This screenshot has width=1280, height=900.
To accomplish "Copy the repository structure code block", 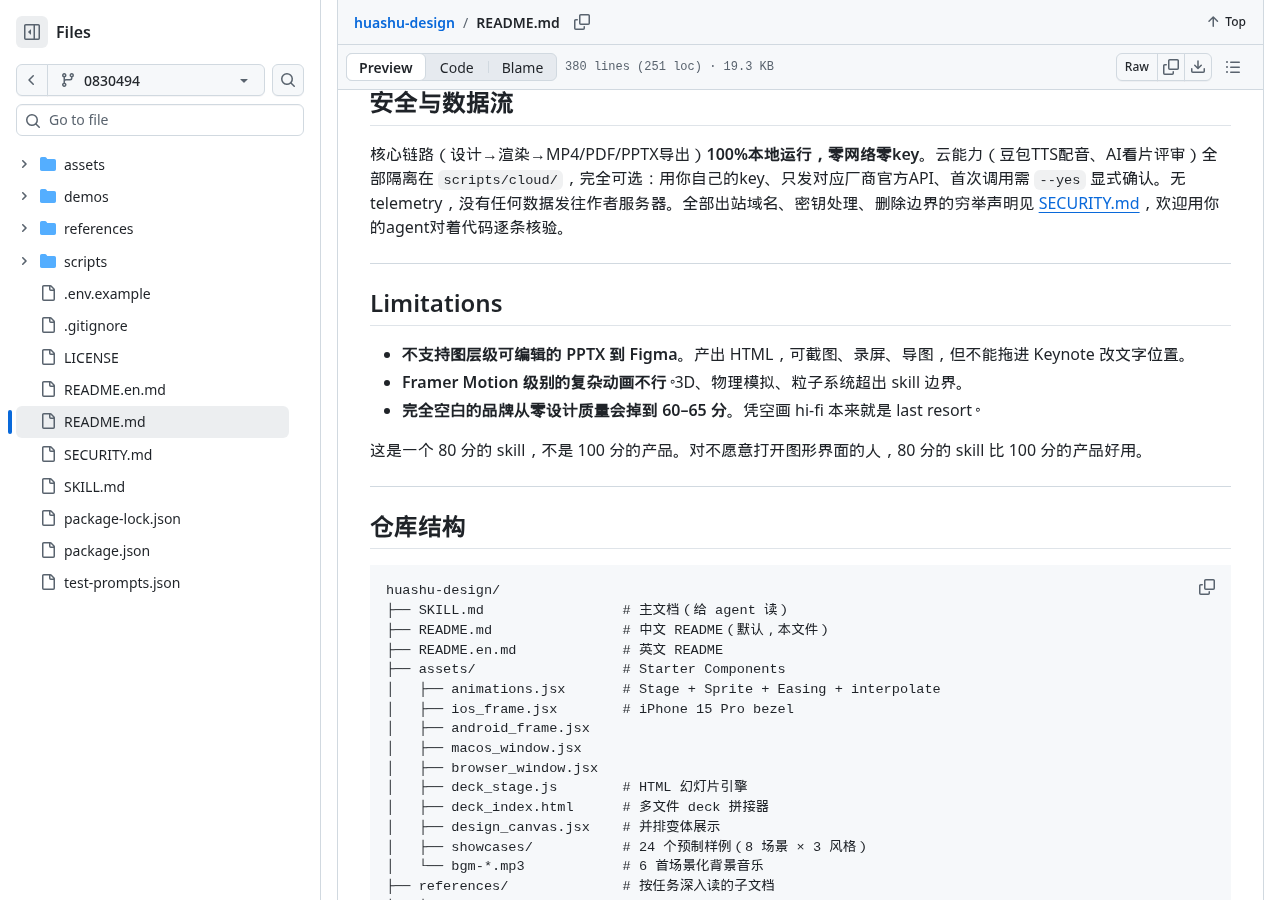I will click(x=1207, y=587).
